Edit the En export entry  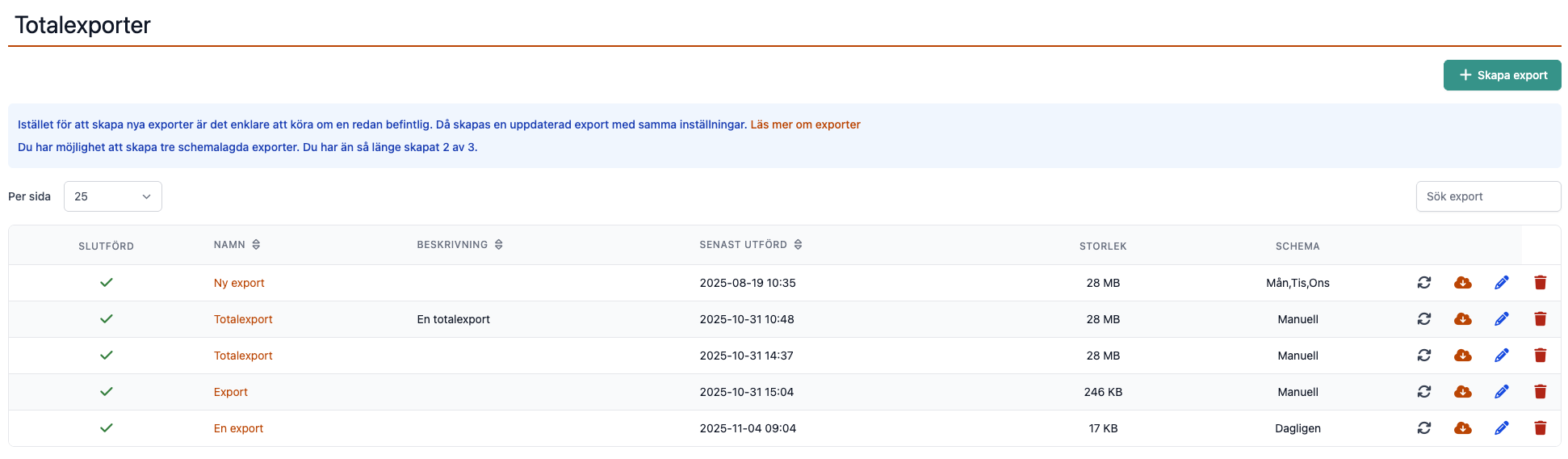pos(1502,428)
